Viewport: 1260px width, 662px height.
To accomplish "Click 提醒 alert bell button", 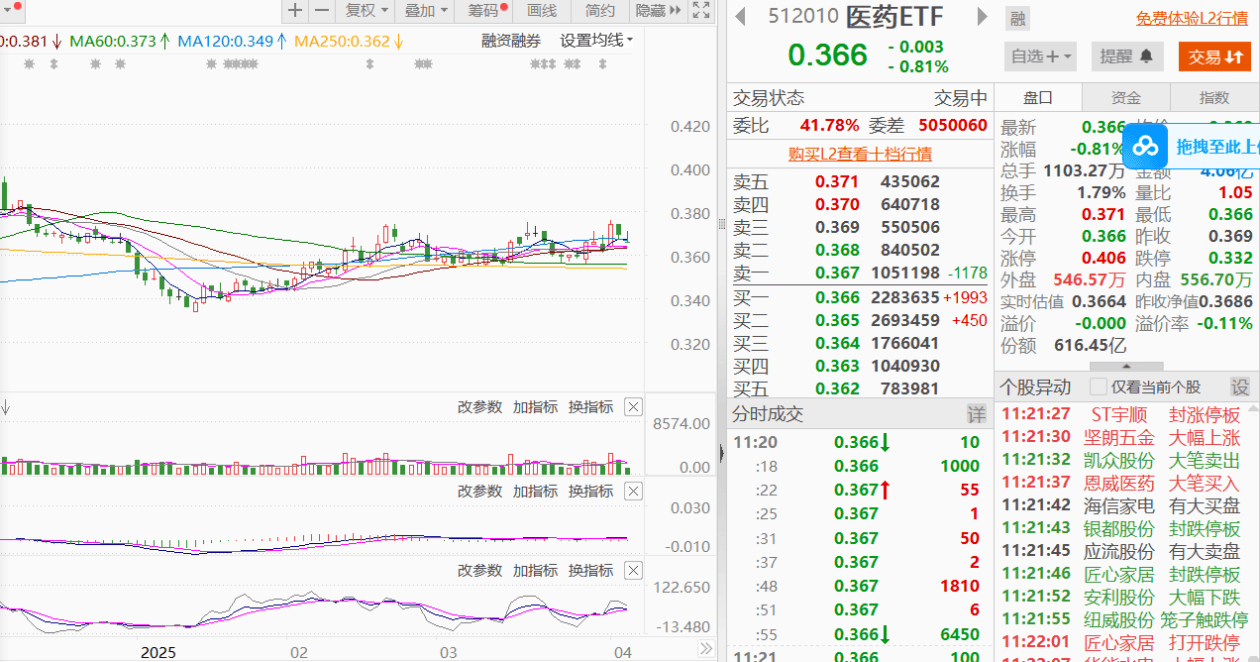I will (1126, 56).
